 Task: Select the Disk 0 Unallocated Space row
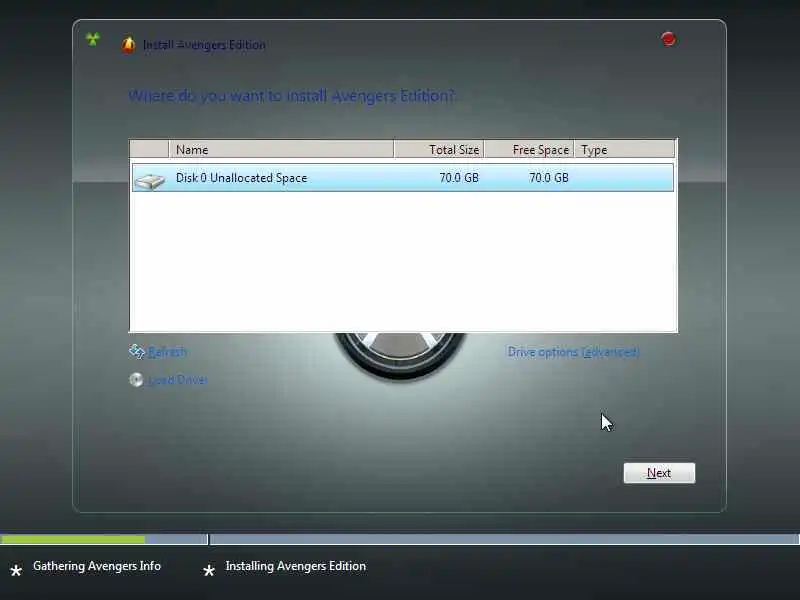[403, 178]
